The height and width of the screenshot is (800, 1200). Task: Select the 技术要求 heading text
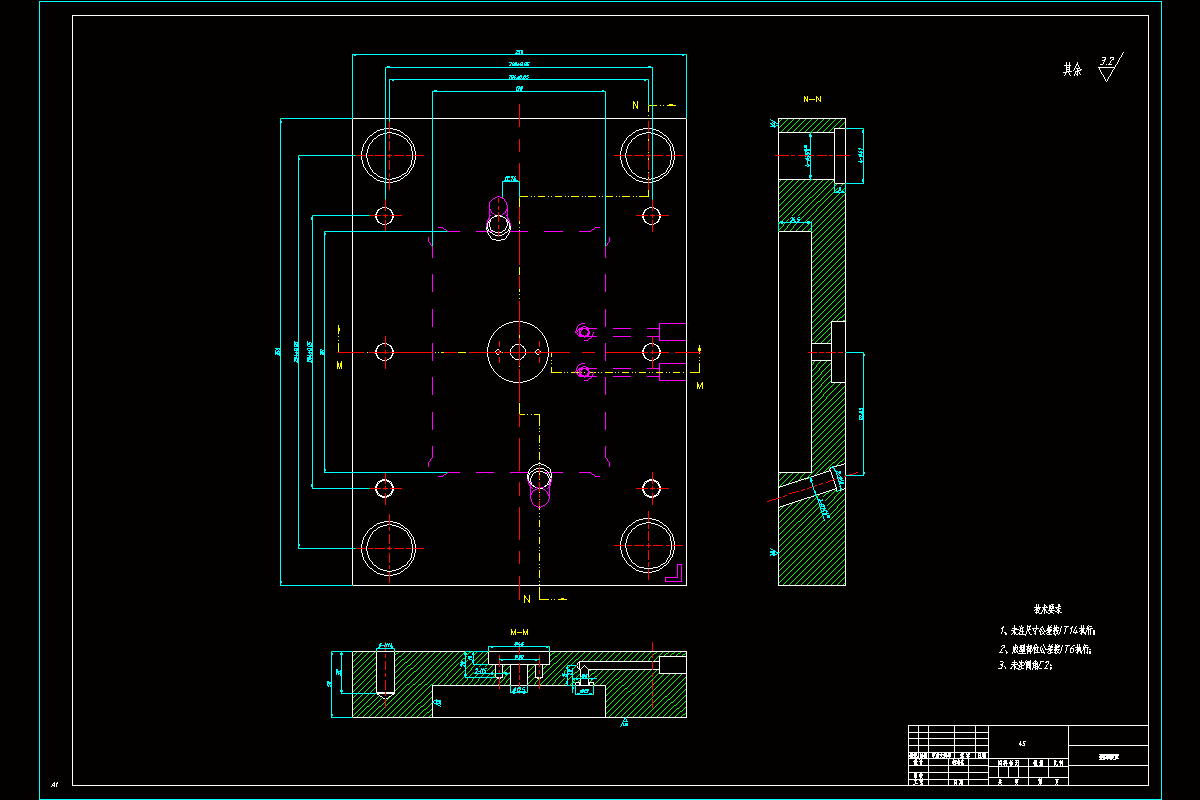click(x=1047, y=608)
